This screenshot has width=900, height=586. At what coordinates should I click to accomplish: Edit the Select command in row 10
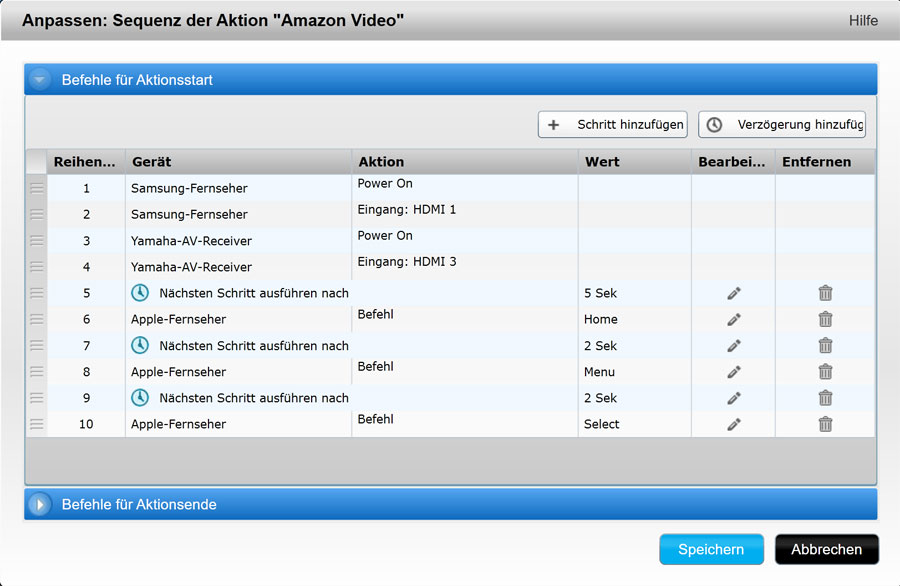tap(734, 424)
